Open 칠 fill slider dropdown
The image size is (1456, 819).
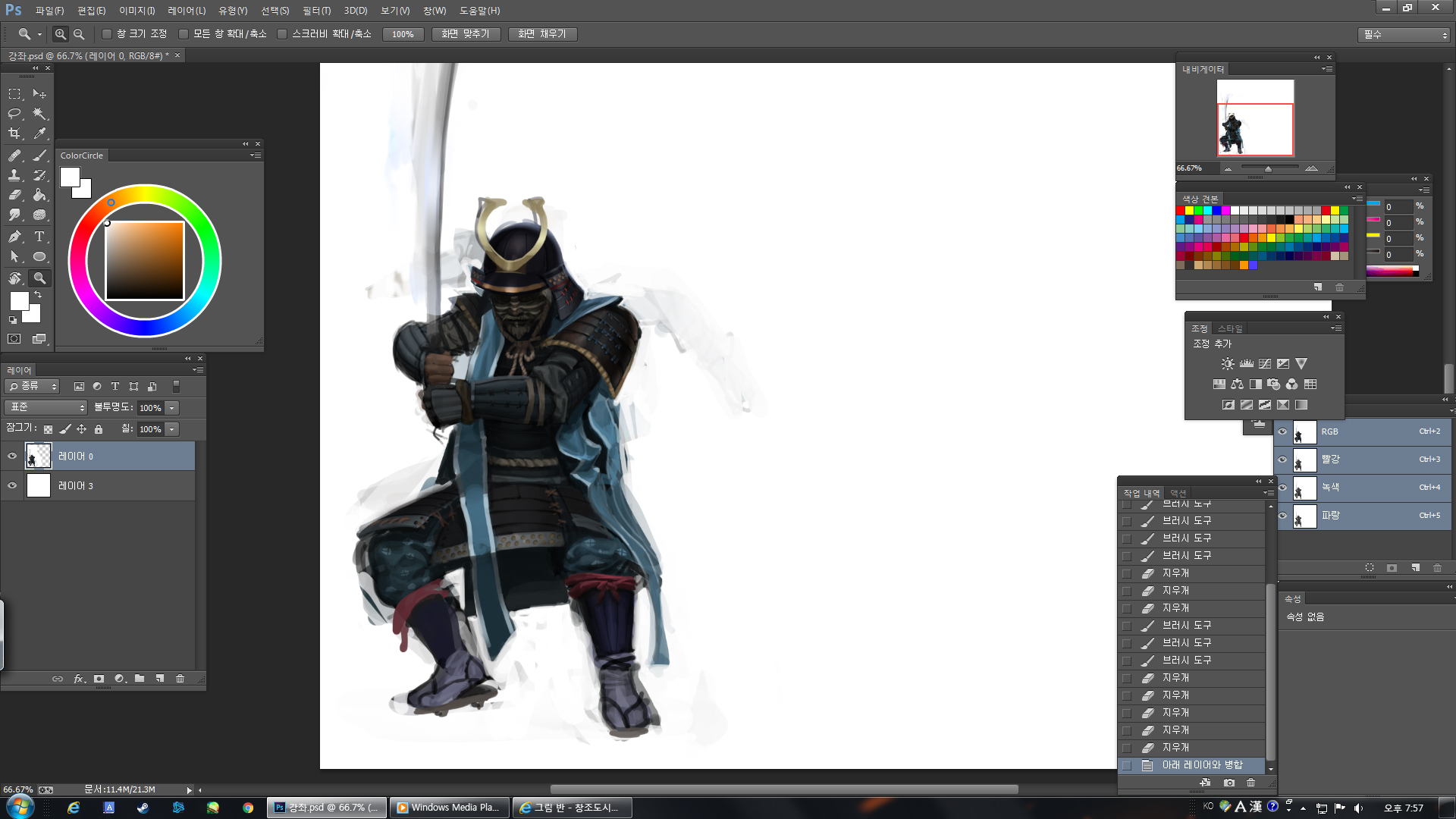click(x=173, y=429)
